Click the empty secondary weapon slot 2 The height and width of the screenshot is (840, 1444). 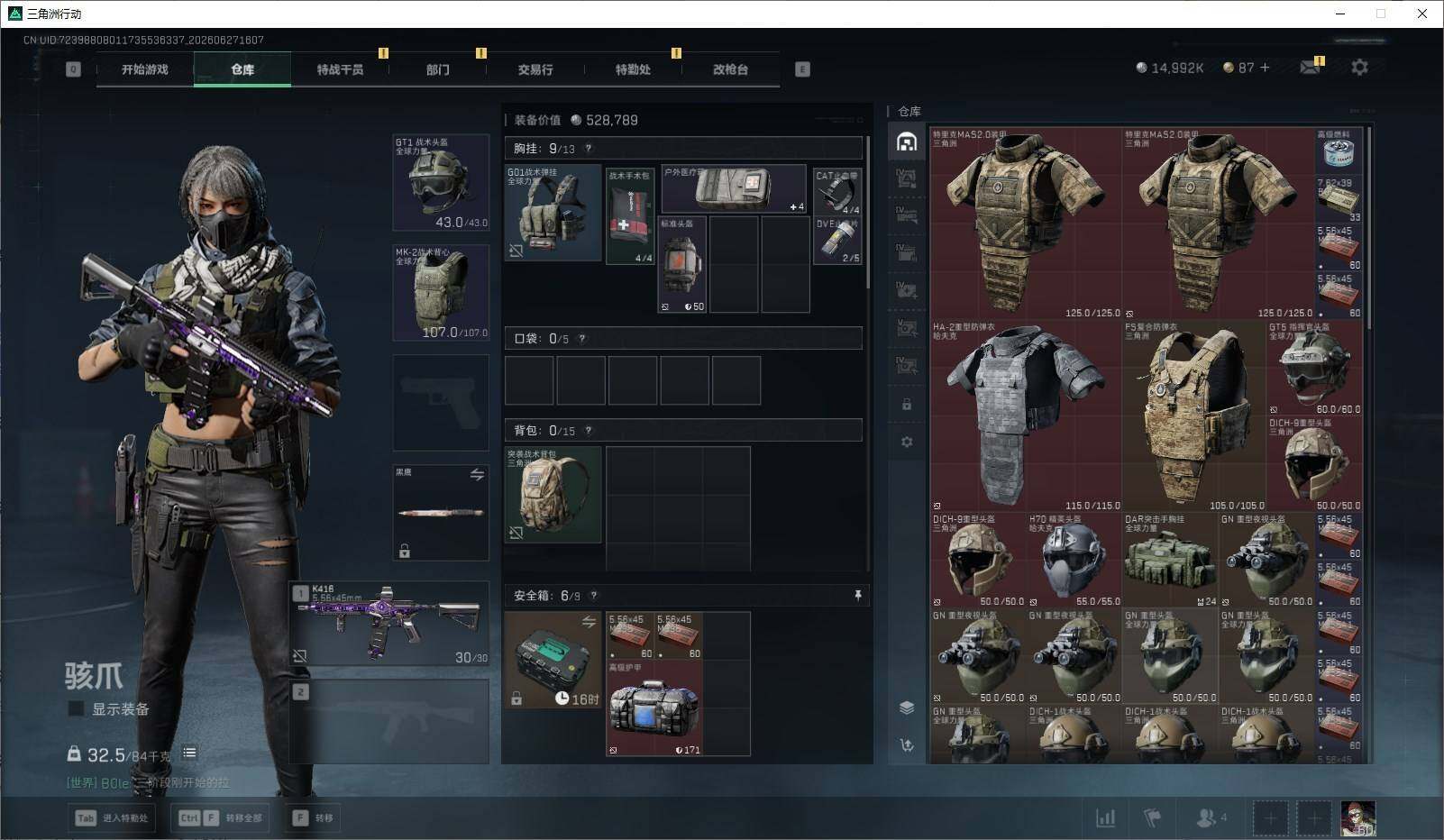389,722
